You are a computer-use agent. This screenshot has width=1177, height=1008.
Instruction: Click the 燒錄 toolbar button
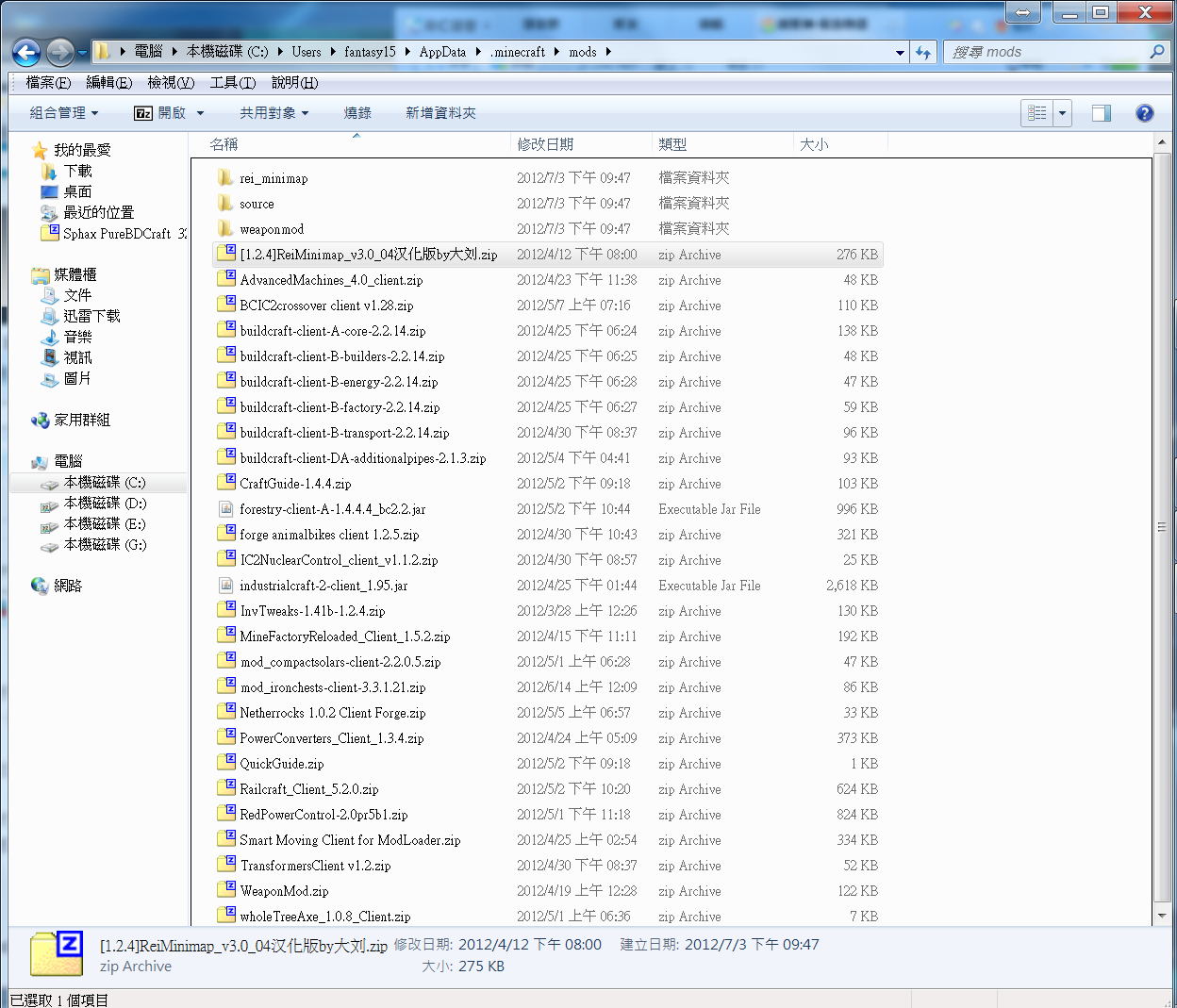click(x=357, y=113)
